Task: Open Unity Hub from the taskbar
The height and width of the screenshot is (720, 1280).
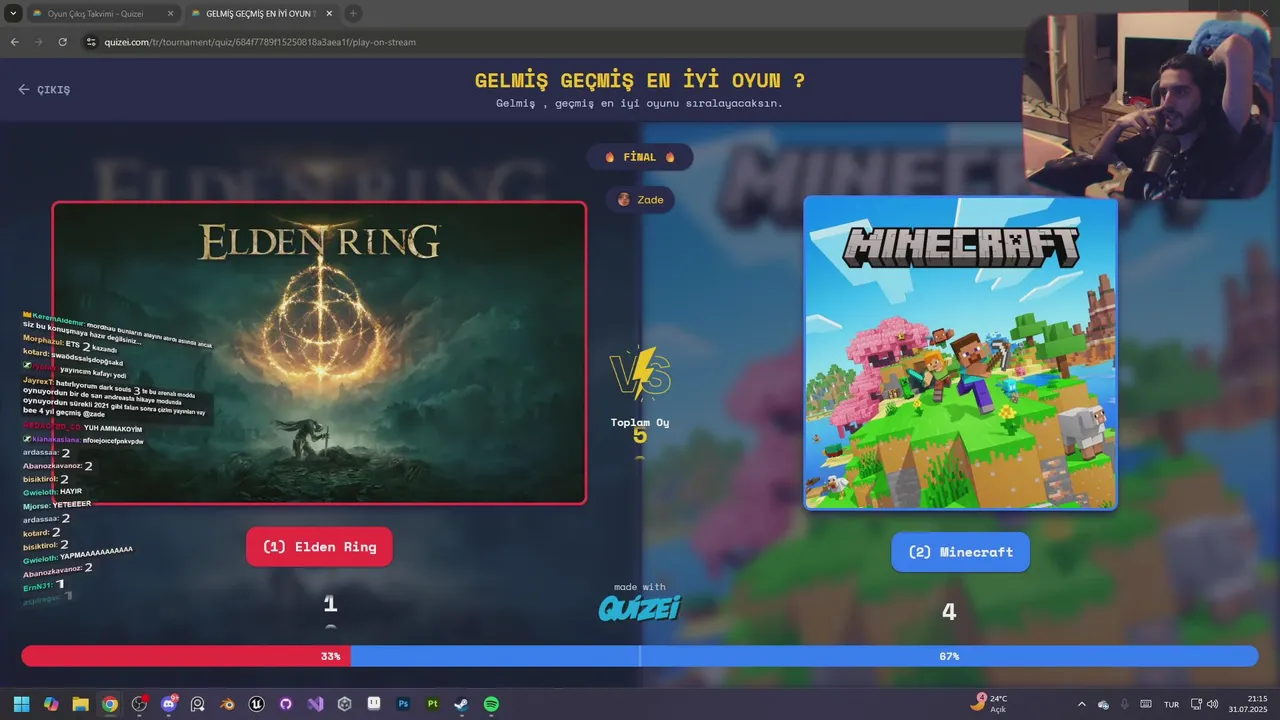Action: pos(345,704)
